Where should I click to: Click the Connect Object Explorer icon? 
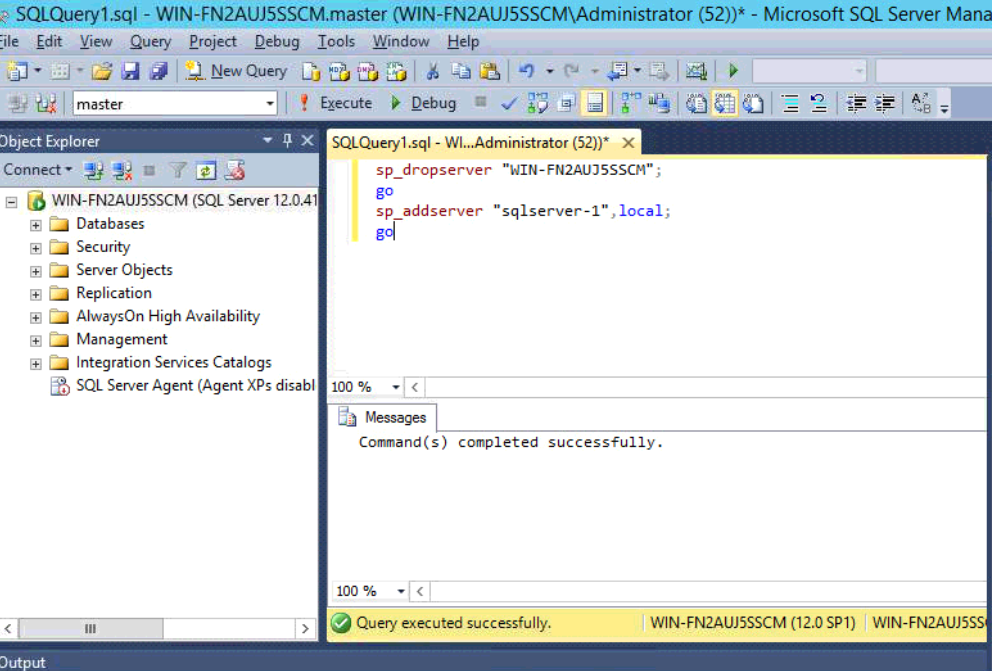94,170
